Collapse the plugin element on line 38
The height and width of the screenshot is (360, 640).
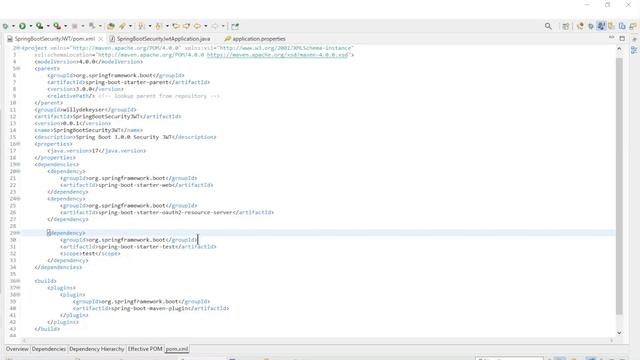click(x=19, y=294)
